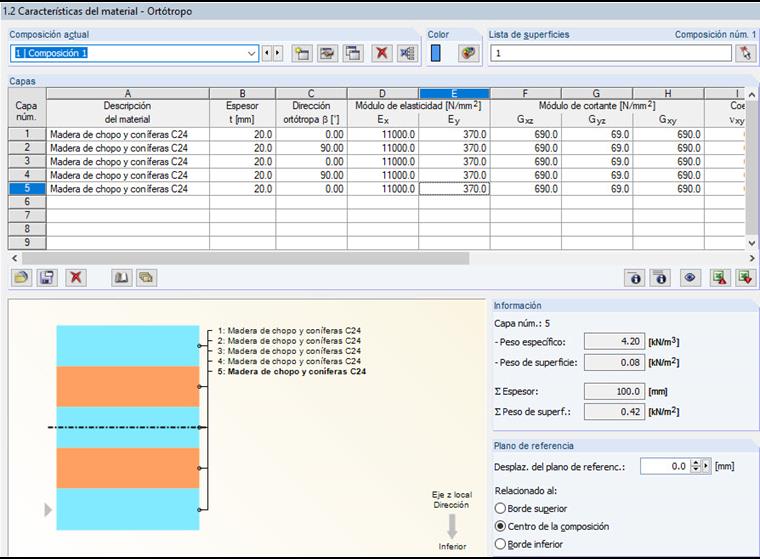Select Centro de la composición option

click(x=502, y=526)
